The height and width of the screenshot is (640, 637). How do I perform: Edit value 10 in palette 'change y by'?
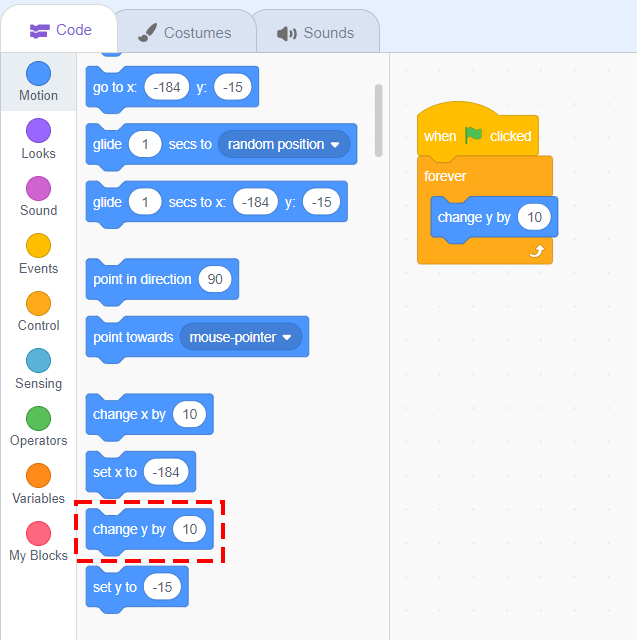[x=189, y=529]
